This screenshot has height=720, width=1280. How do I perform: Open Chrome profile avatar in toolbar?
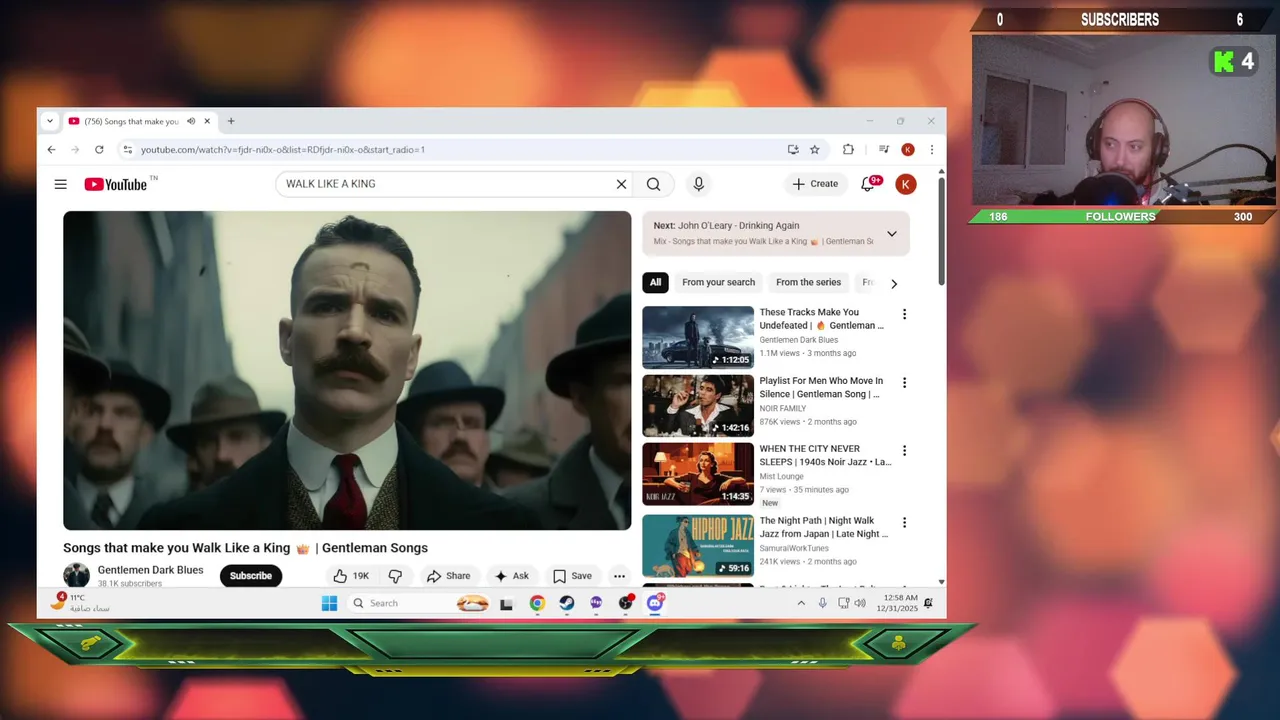click(908, 150)
